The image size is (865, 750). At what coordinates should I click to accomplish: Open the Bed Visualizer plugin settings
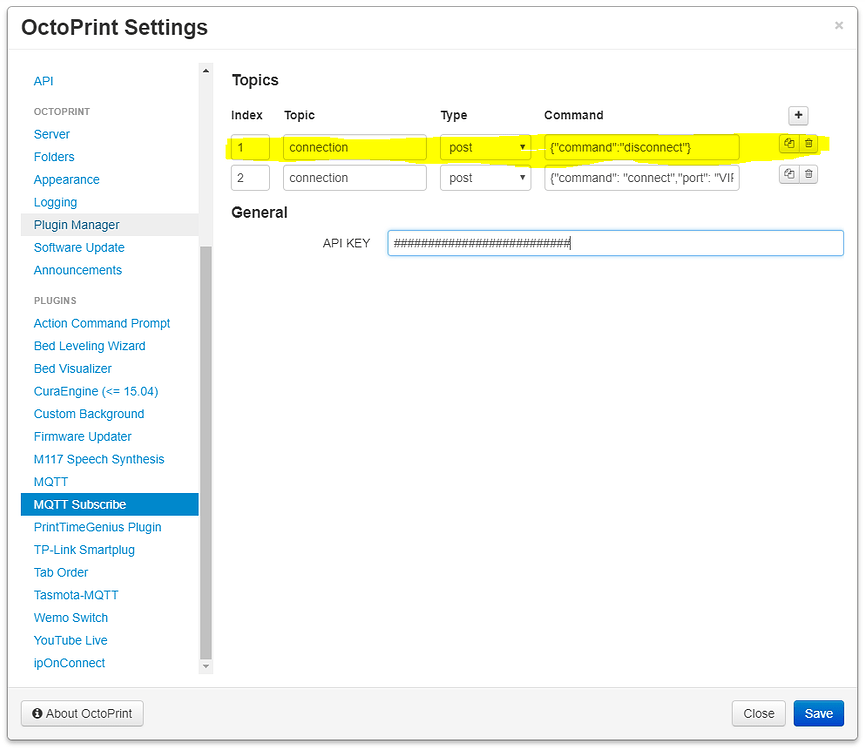tap(71, 368)
